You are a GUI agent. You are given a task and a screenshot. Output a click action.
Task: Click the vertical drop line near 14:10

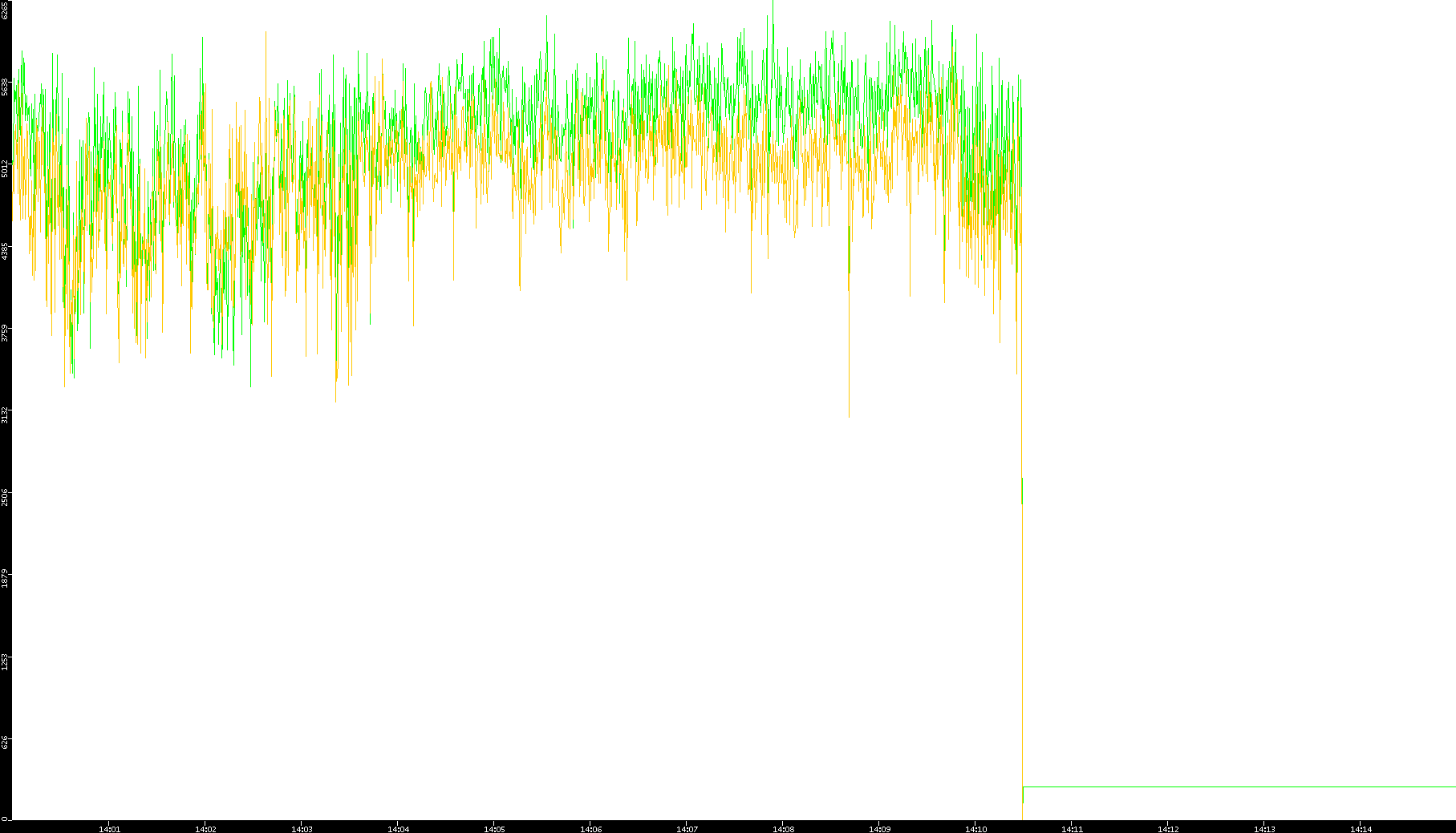[x=1022, y=641]
